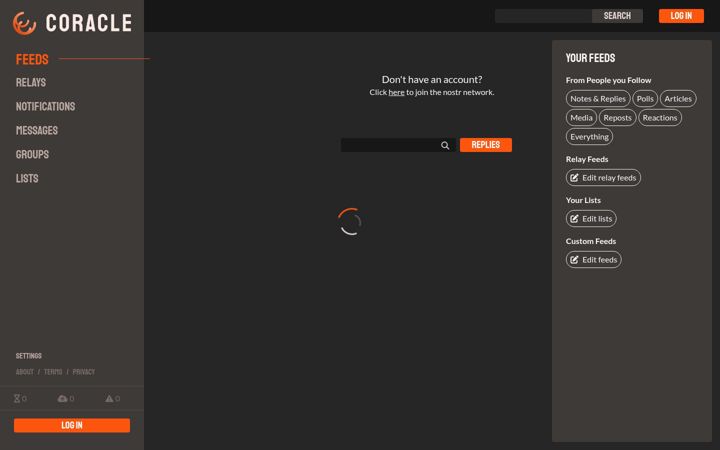Click the pencil icon on Edit lists
Screen dimensions: 720x450
(574, 219)
